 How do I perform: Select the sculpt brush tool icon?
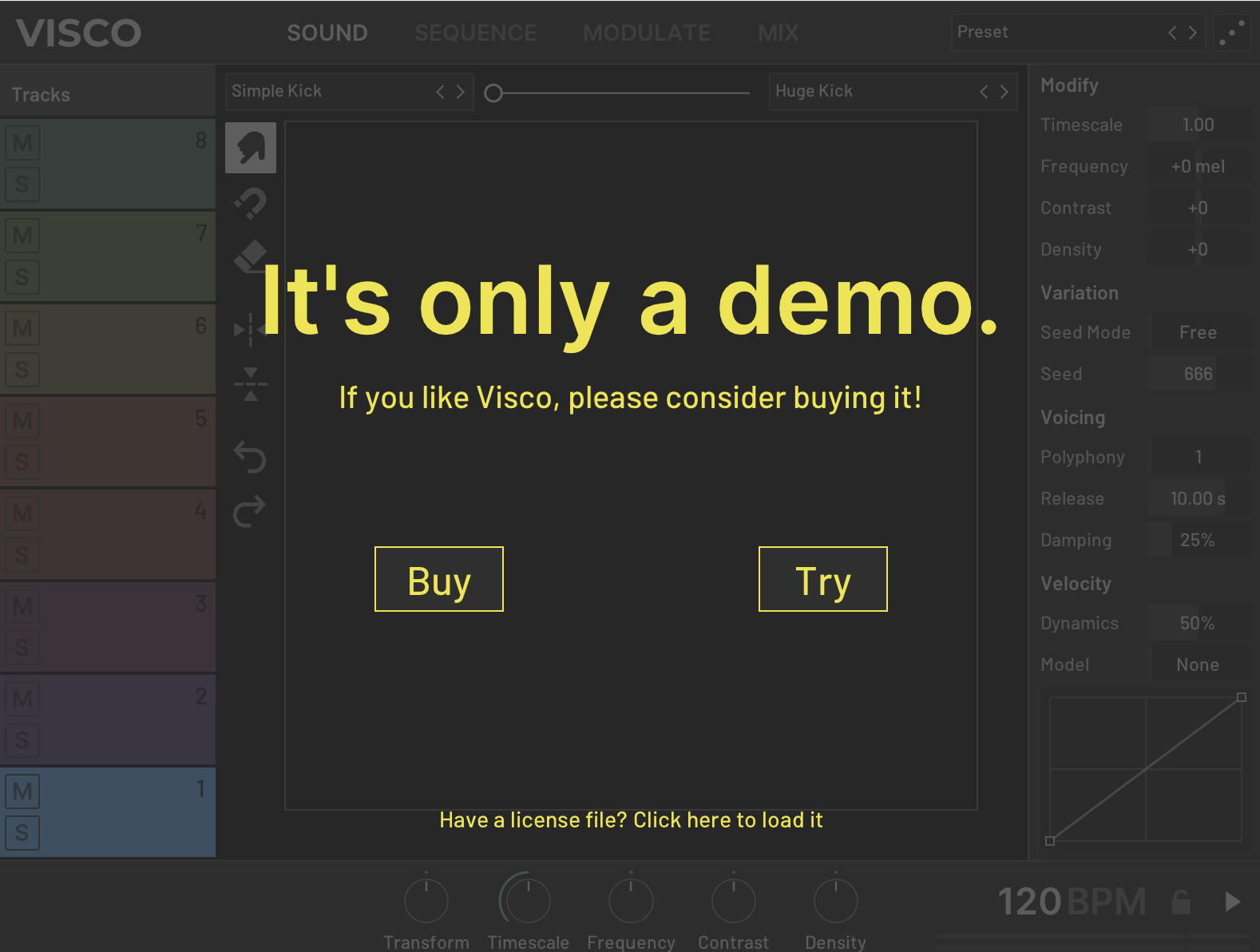pyautogui.click(x=251, y=148)
